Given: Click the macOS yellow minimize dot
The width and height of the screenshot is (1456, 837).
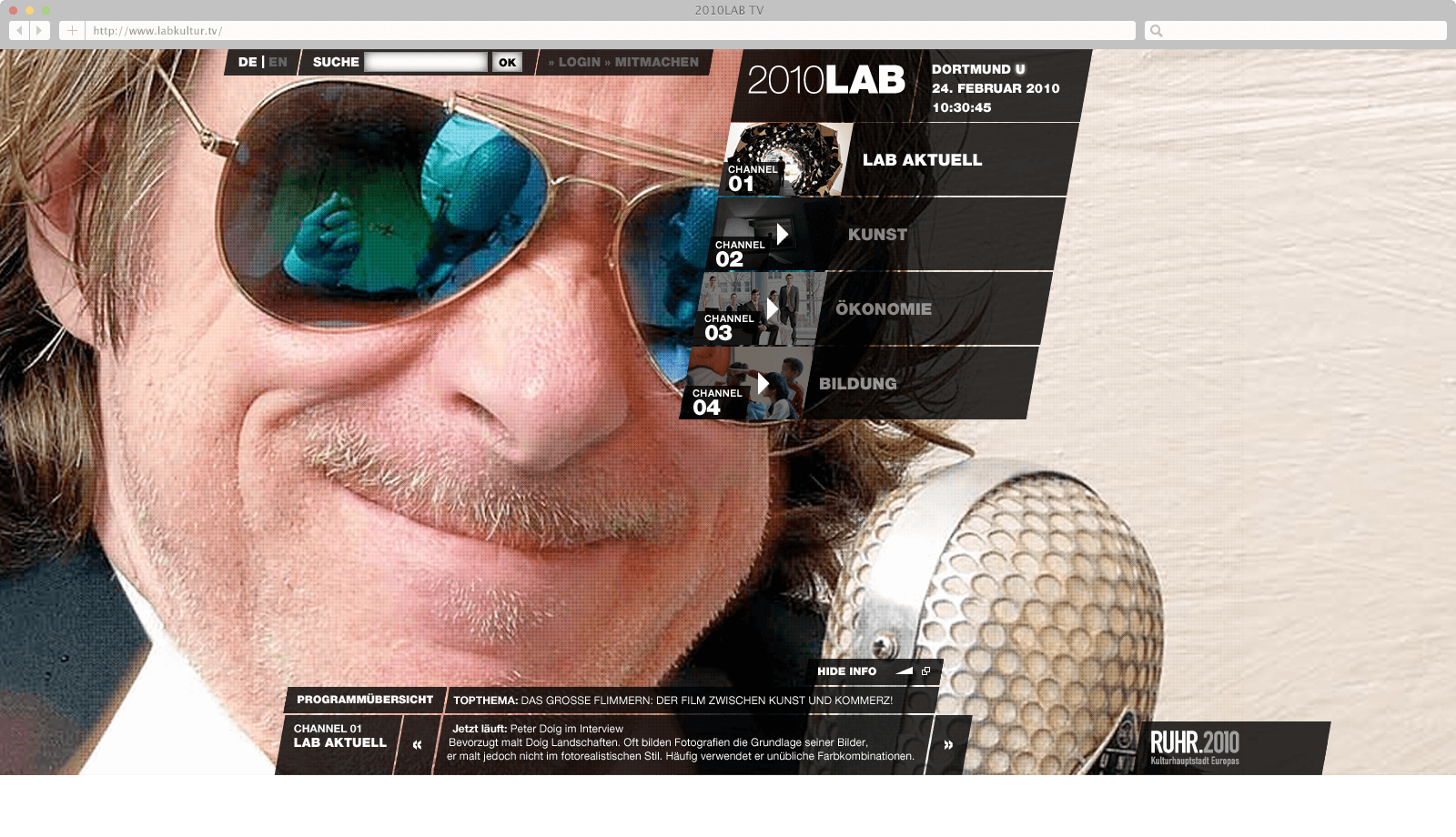Looking at the screenshot, I should point(29,10).
